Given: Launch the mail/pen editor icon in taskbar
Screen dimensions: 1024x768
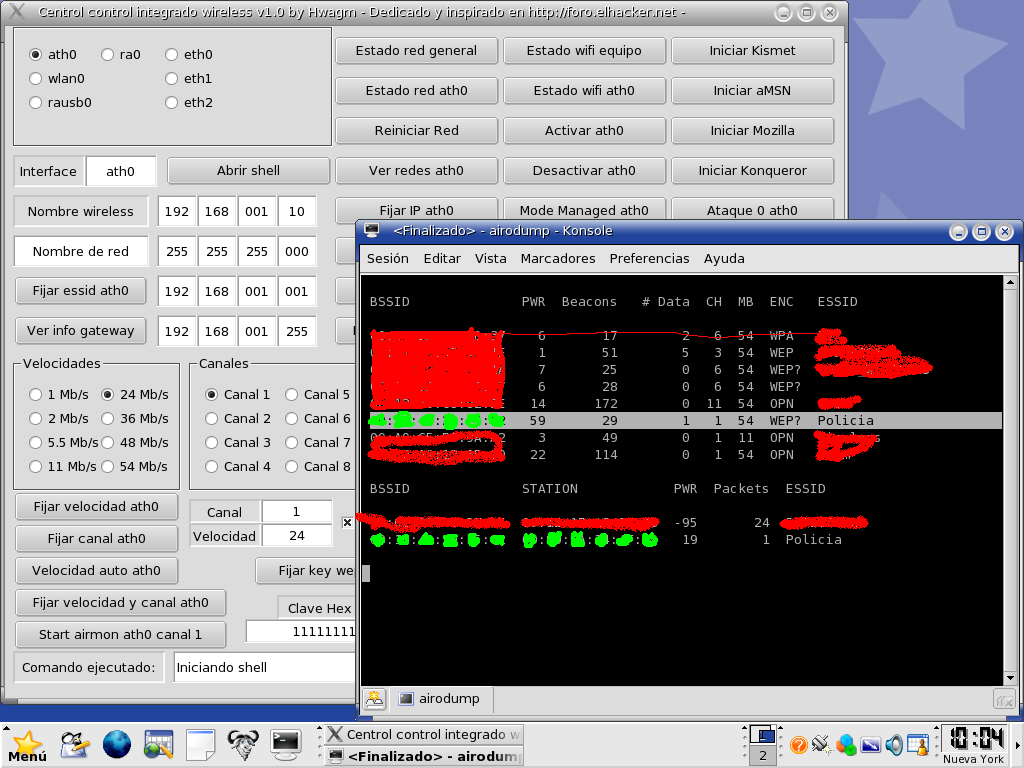Looking at the screenshot, I should point(75,744).
